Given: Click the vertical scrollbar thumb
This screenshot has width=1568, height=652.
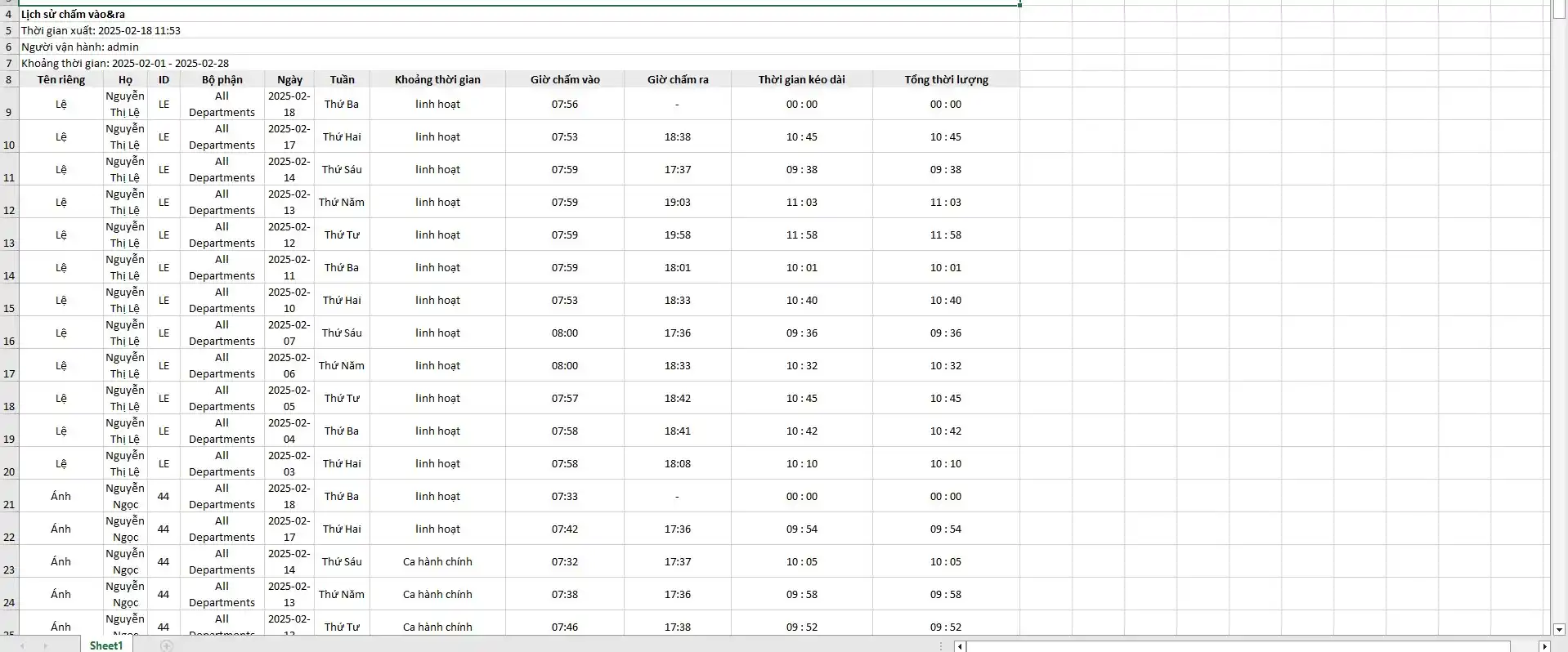Looking at the screenshot, I should [1558, 10].
